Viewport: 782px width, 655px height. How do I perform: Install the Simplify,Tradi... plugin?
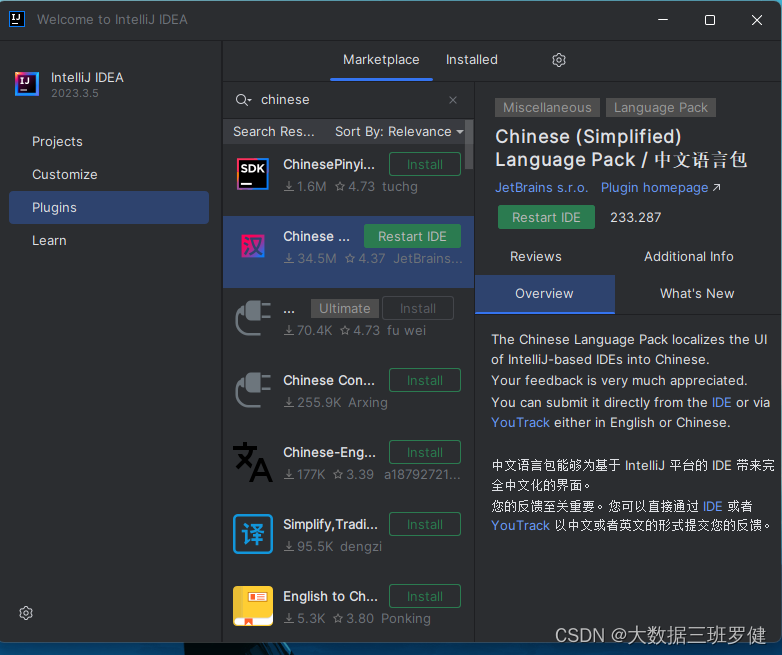[425, 524]
